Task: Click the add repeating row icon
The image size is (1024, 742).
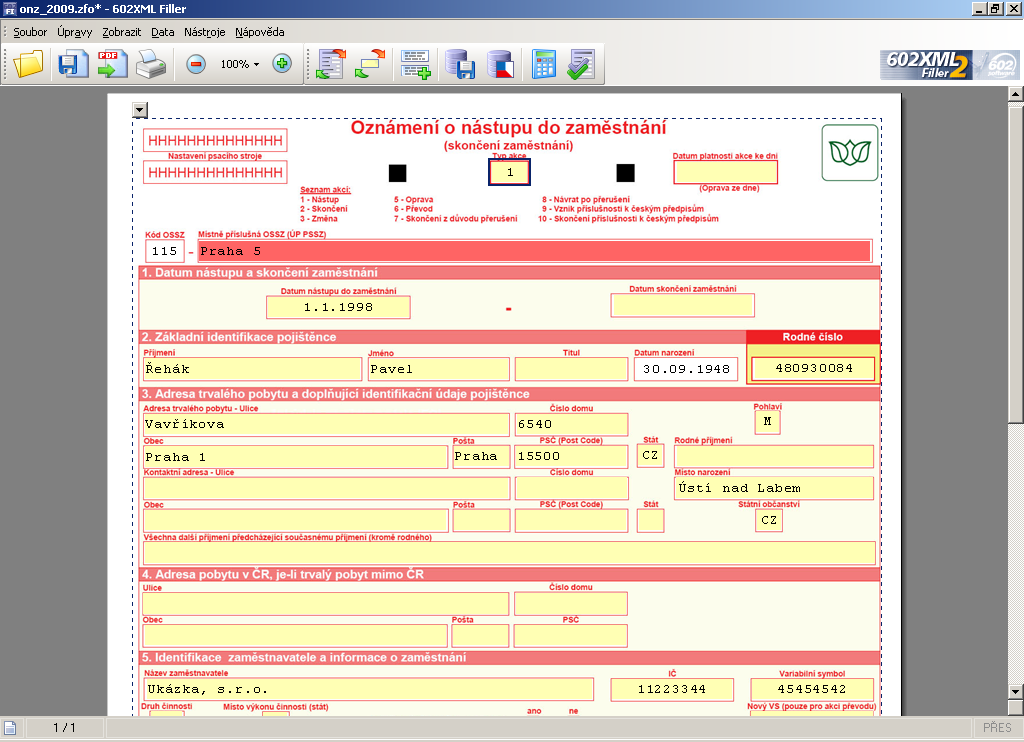Action: coord(416,64)
